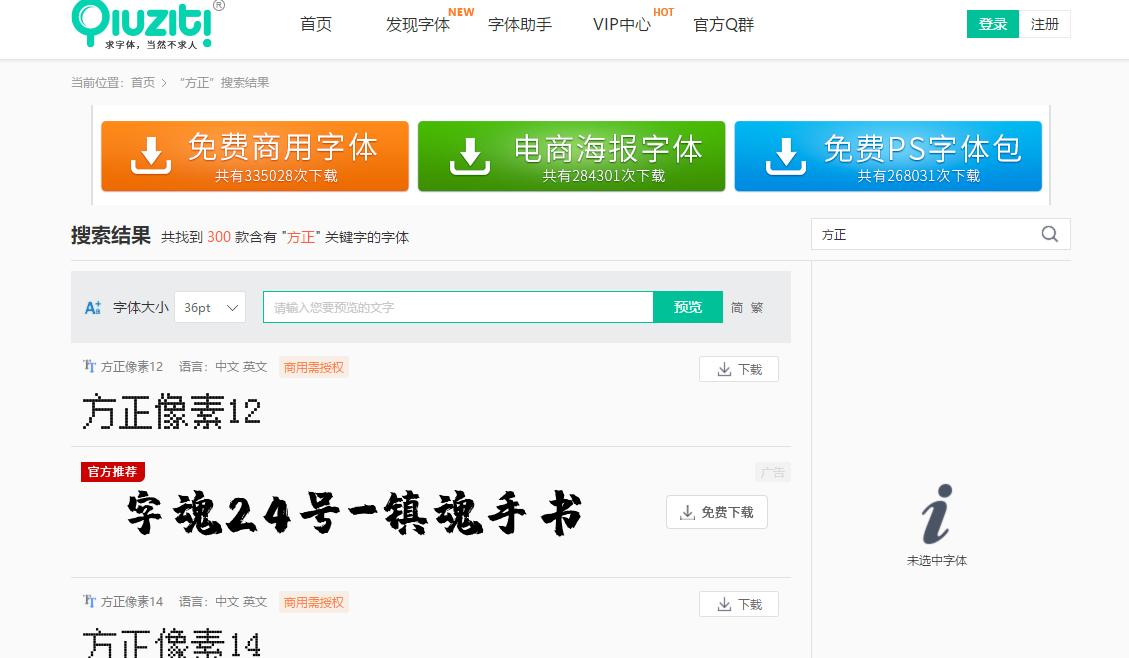Click the Tt icon beside 方正像素12
1129x658 pixels.
point(89,366)
